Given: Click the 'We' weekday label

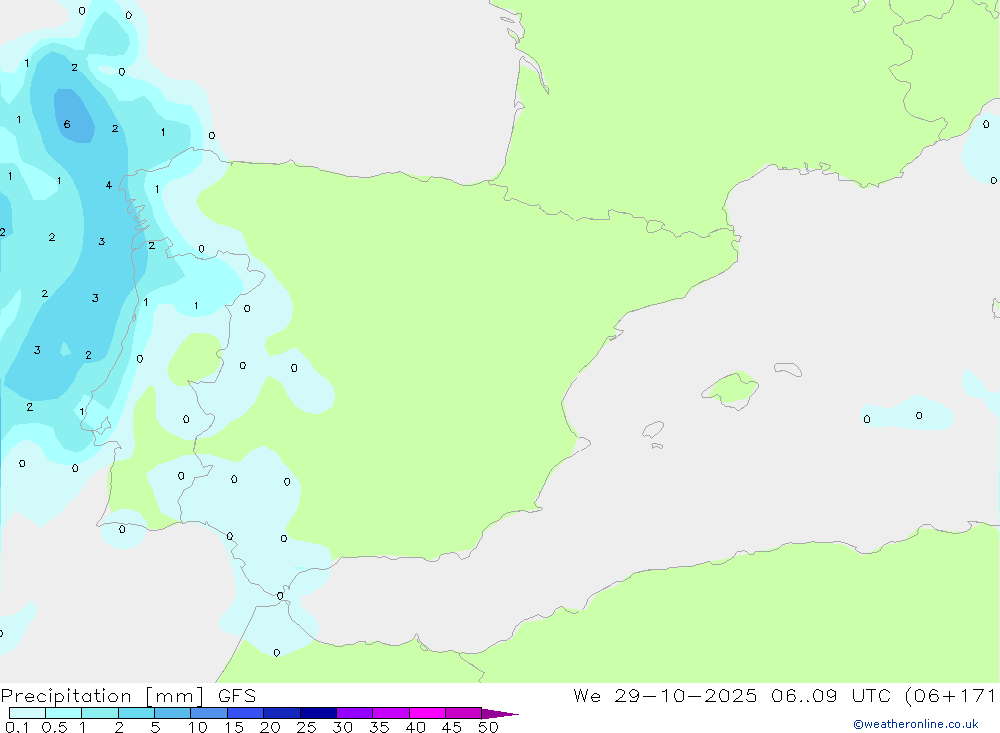Looking at the screenshot, I should (587, 695).
